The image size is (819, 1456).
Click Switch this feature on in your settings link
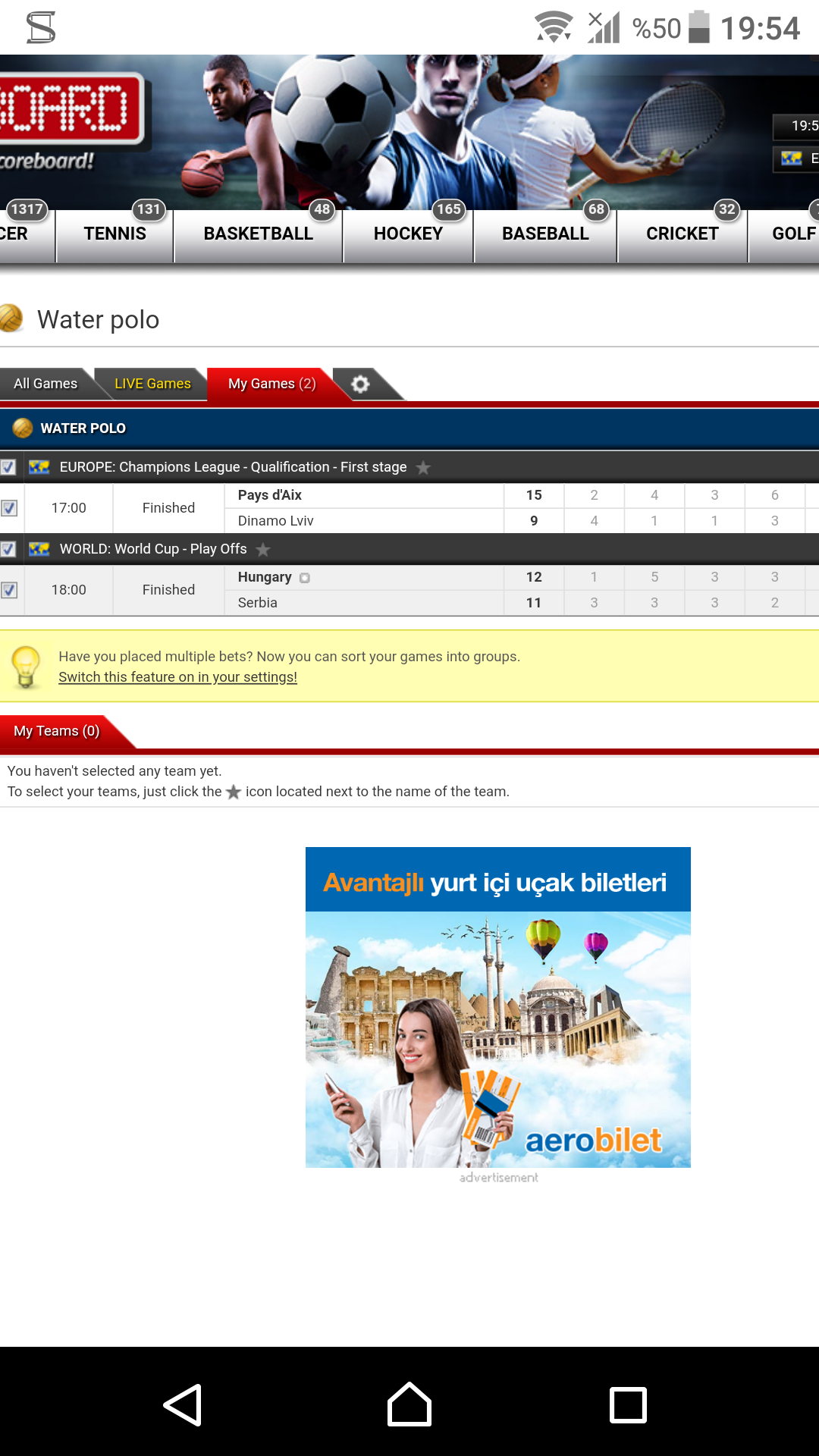point(178,677)
